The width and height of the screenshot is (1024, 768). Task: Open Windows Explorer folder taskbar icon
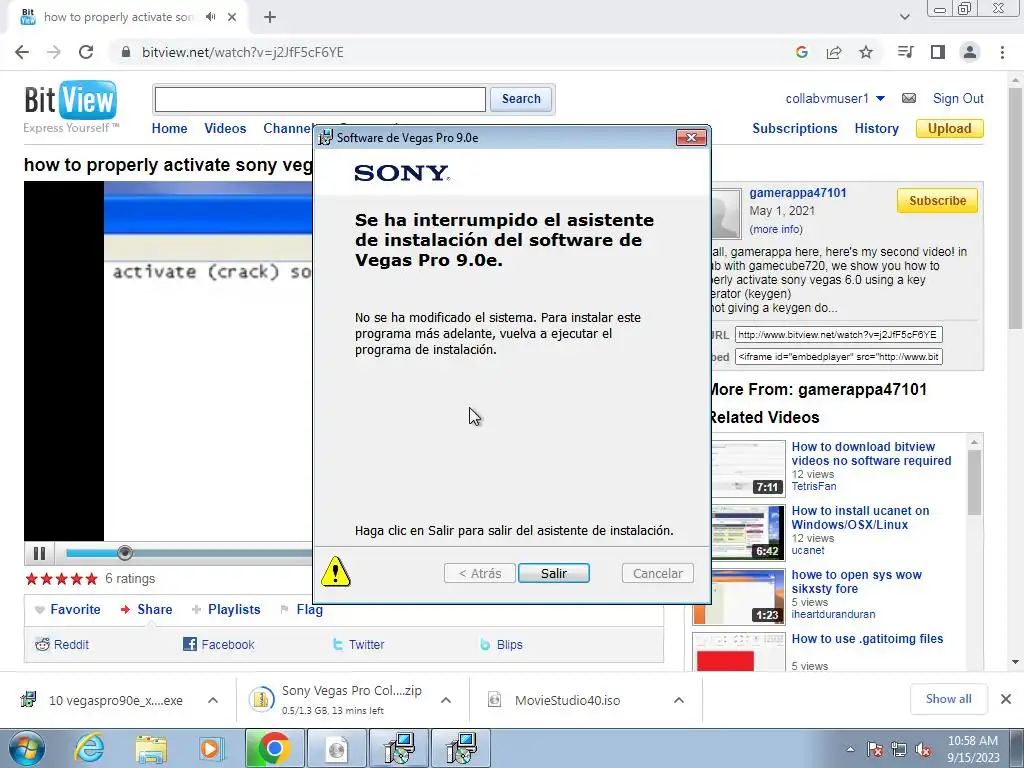pyautogui.click(x=151, y=748)
